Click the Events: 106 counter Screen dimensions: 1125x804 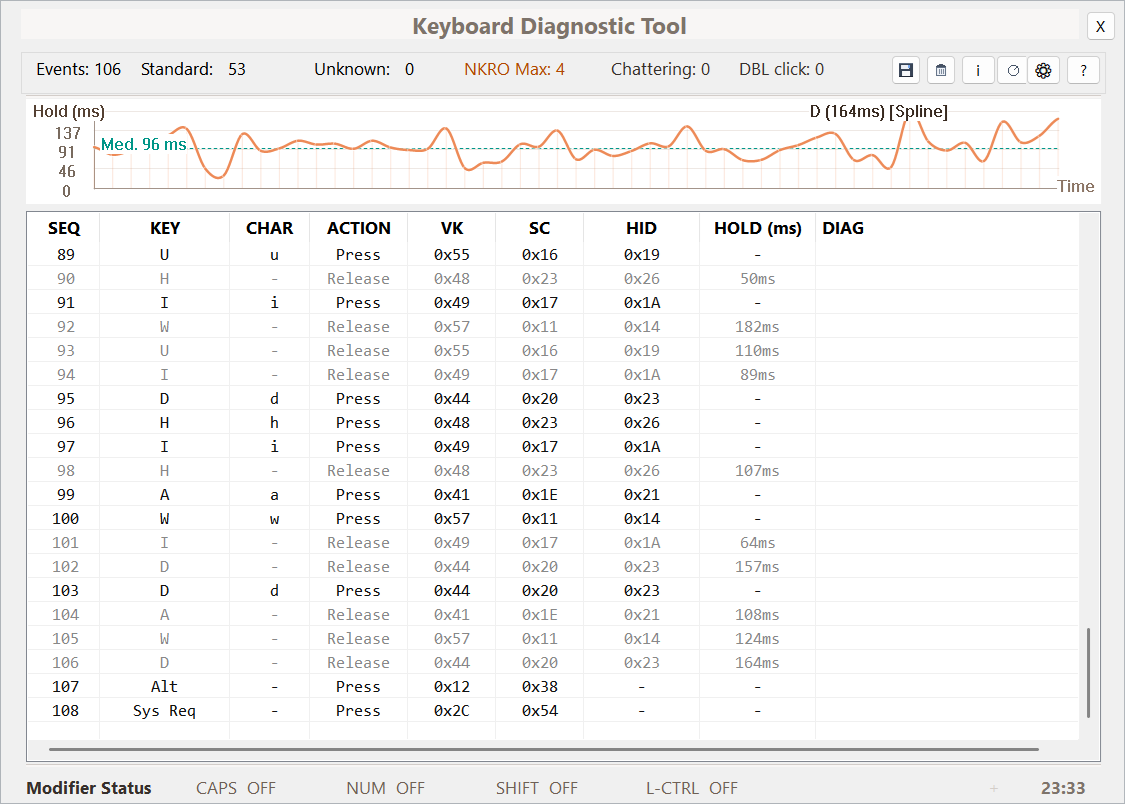tap(78, 70)
